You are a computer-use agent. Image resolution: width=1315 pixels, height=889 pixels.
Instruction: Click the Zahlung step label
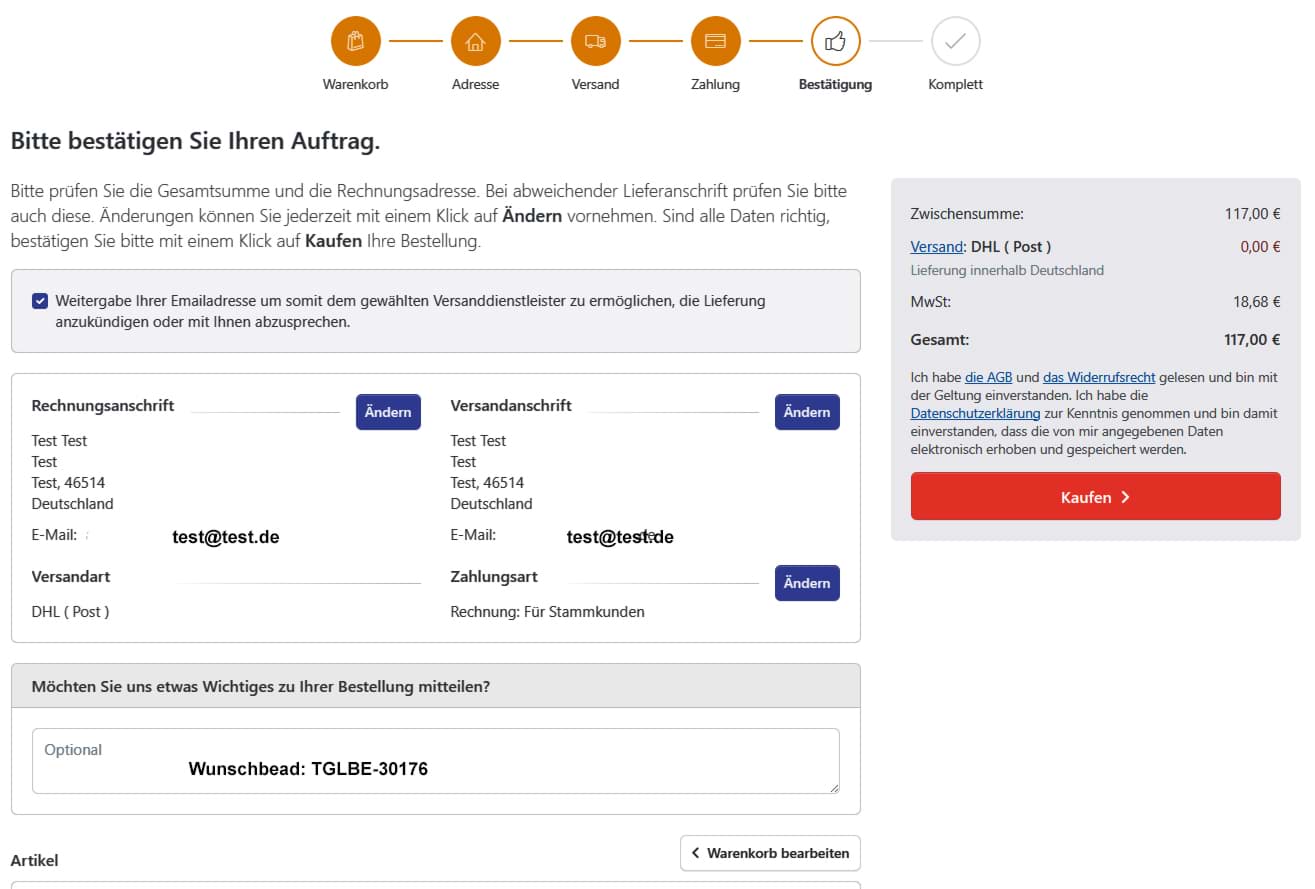[x=715, y=85]
